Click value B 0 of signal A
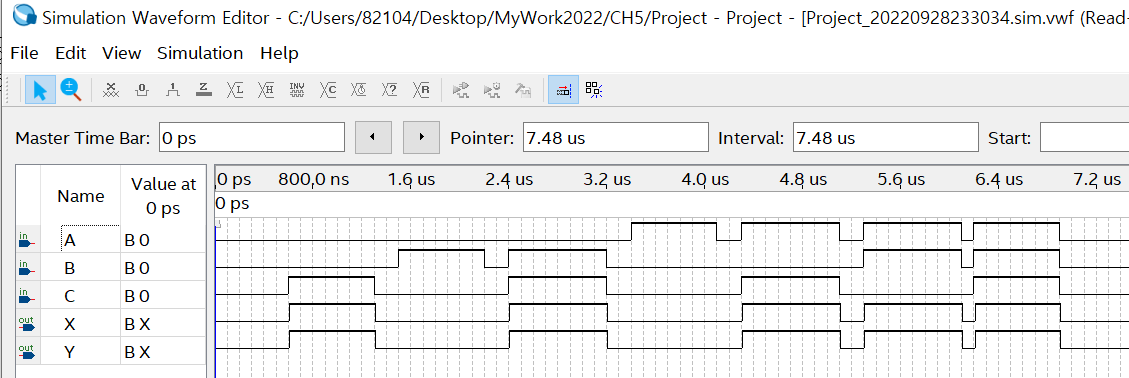Image resolution: width=1129 pixels, height=378 pixels. pos(137,240)
